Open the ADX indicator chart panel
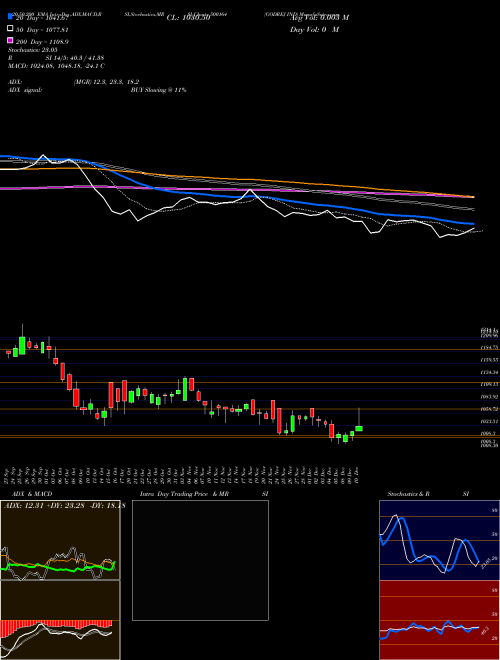The height and width of the screenshot is (660, 500). 60,540
